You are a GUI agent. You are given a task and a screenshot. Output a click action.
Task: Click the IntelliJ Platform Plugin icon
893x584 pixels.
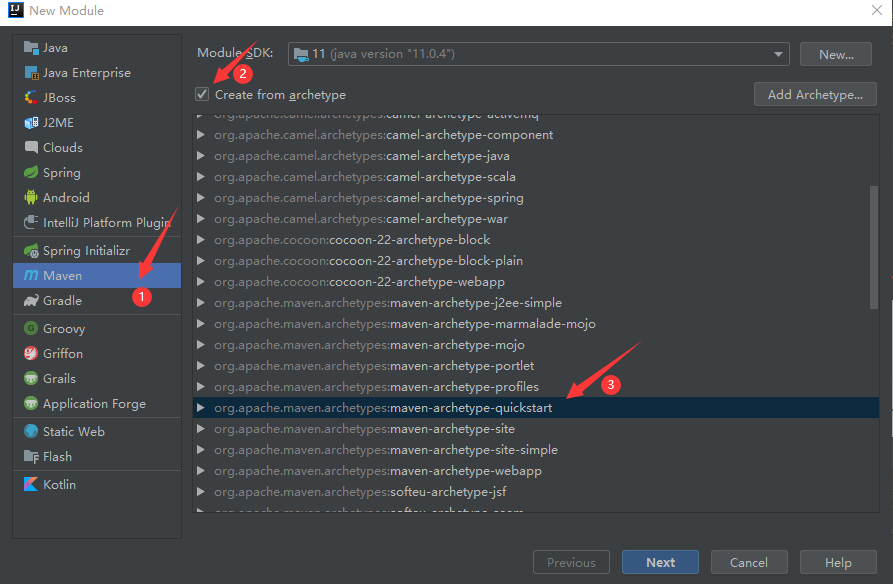pos(31,222)
